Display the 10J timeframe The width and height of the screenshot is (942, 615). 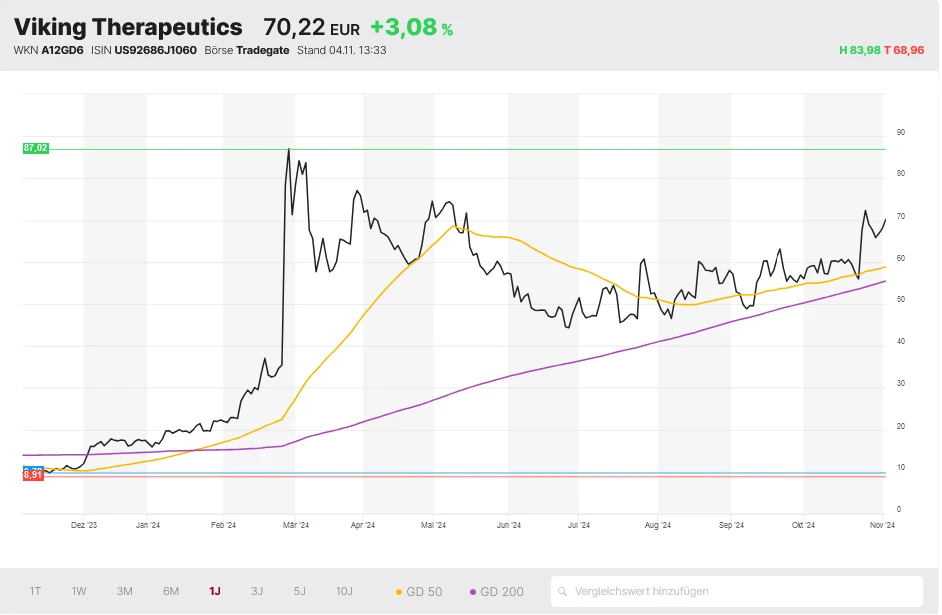tap(344, 591)
